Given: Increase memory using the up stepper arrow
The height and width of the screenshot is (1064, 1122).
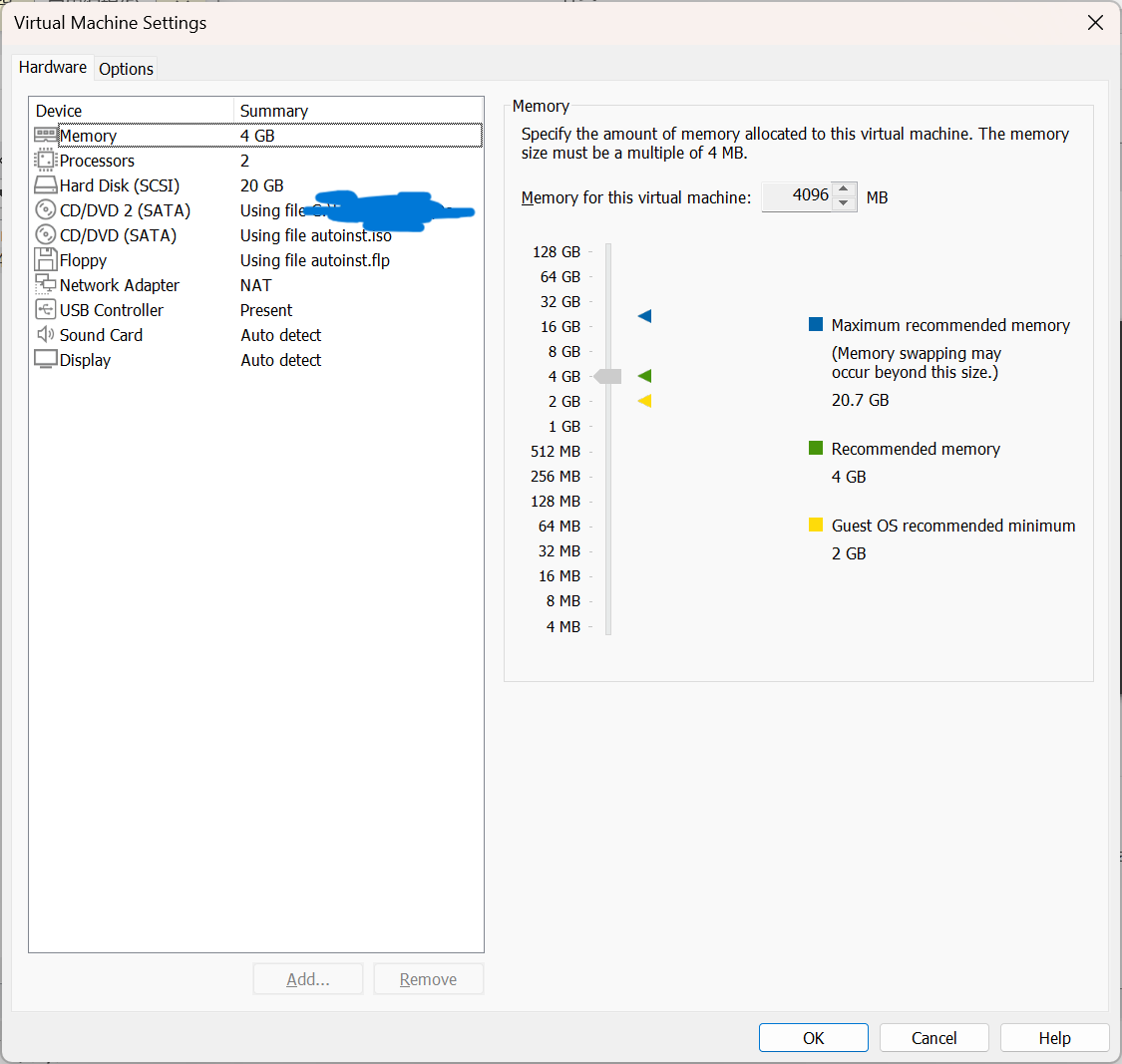Looking at the screenshot, I should 845,190.
